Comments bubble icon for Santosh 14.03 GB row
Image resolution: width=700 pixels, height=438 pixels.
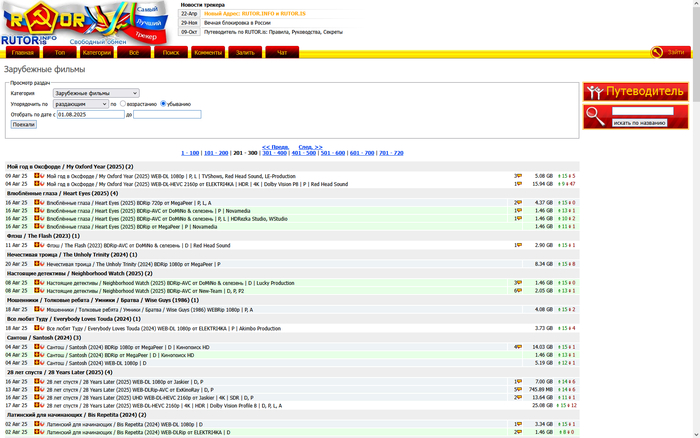pyautogui.click(x=518, y=347)
